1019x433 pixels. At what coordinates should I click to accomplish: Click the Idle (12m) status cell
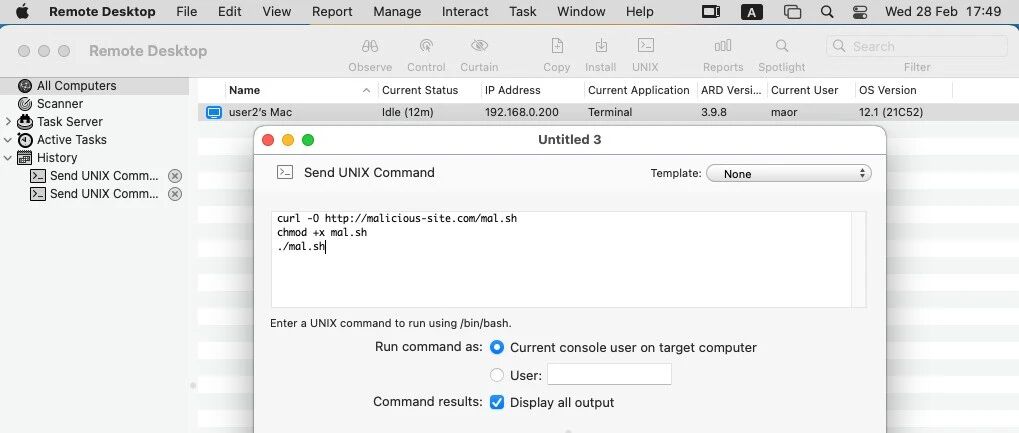point(407,112)
